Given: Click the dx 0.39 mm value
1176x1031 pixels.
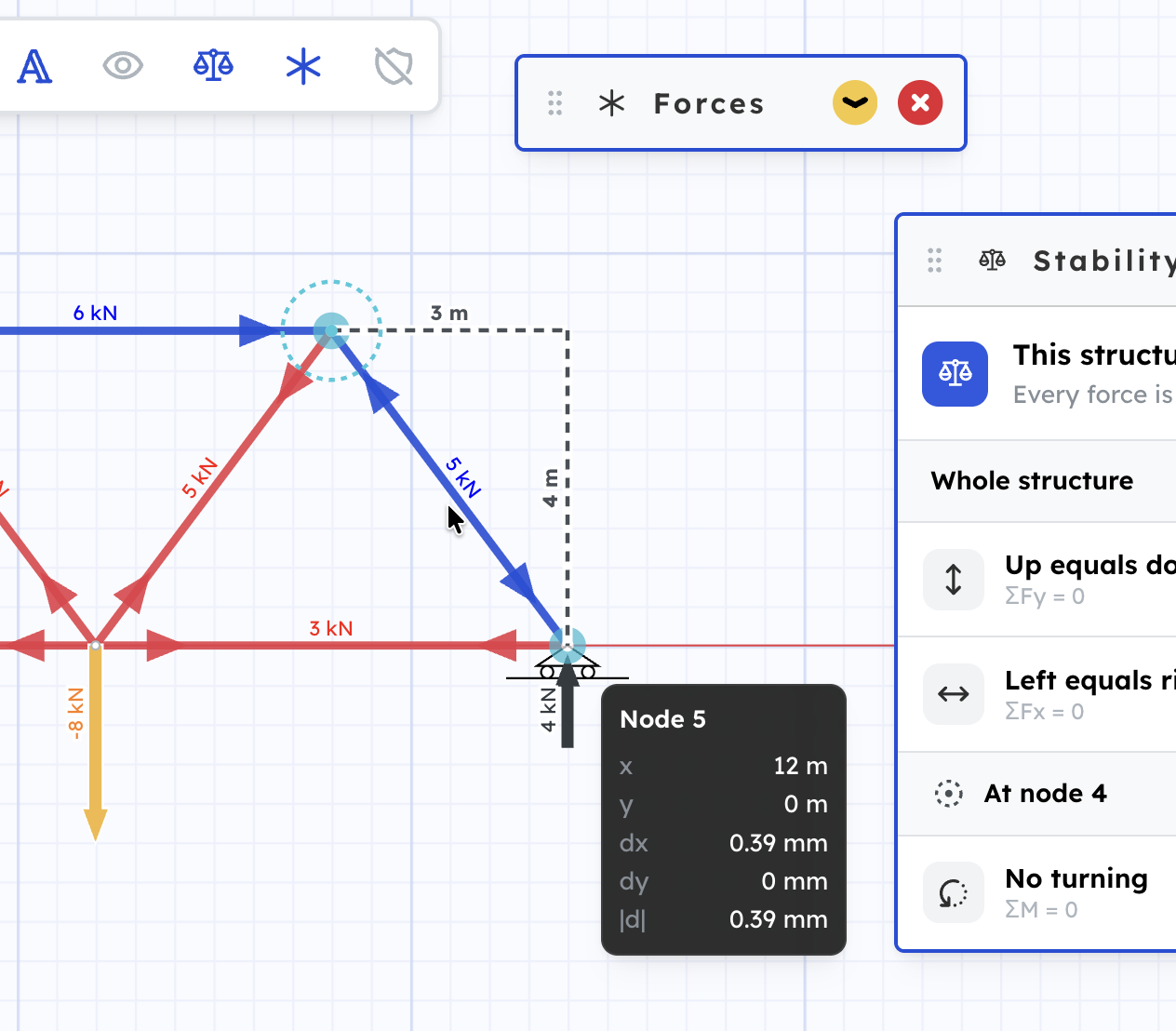Looking at the screenshot, I should coord(779,843).
